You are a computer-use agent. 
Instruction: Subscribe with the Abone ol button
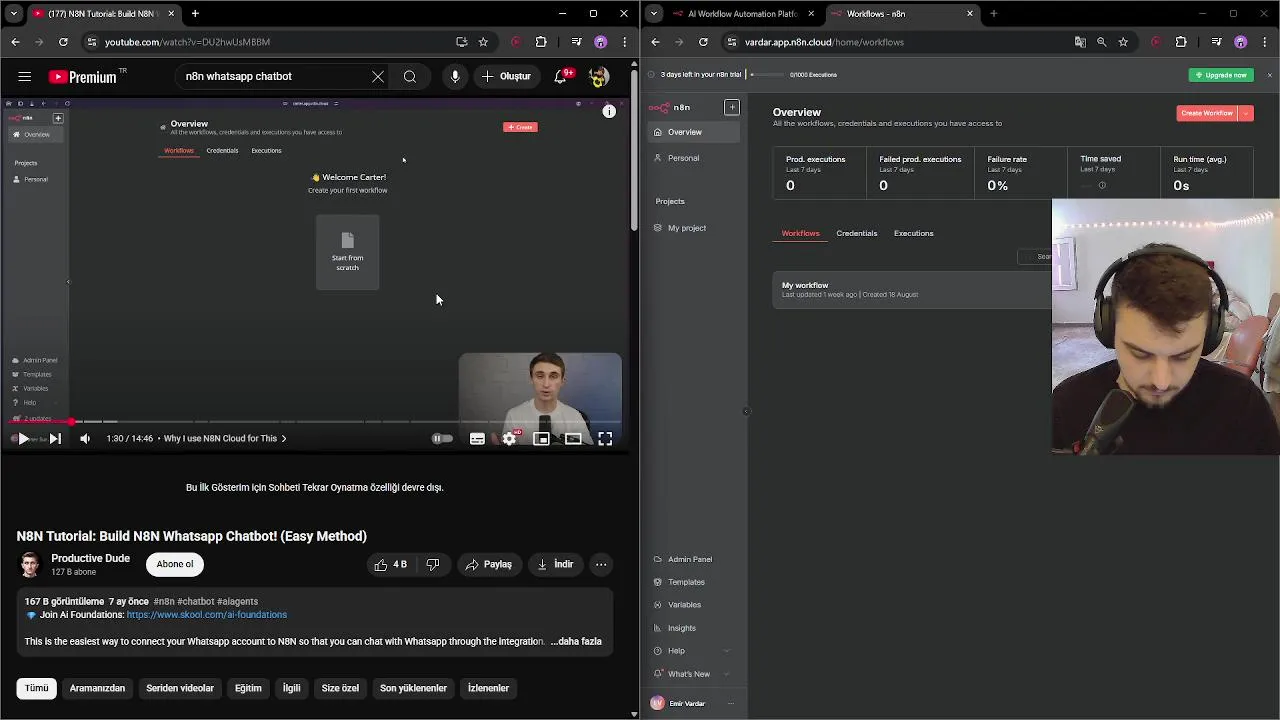(175, 564)
